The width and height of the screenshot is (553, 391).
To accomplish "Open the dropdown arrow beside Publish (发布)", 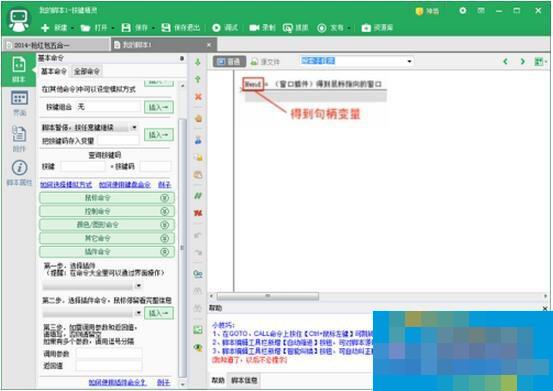I will (x=349, y=28).
